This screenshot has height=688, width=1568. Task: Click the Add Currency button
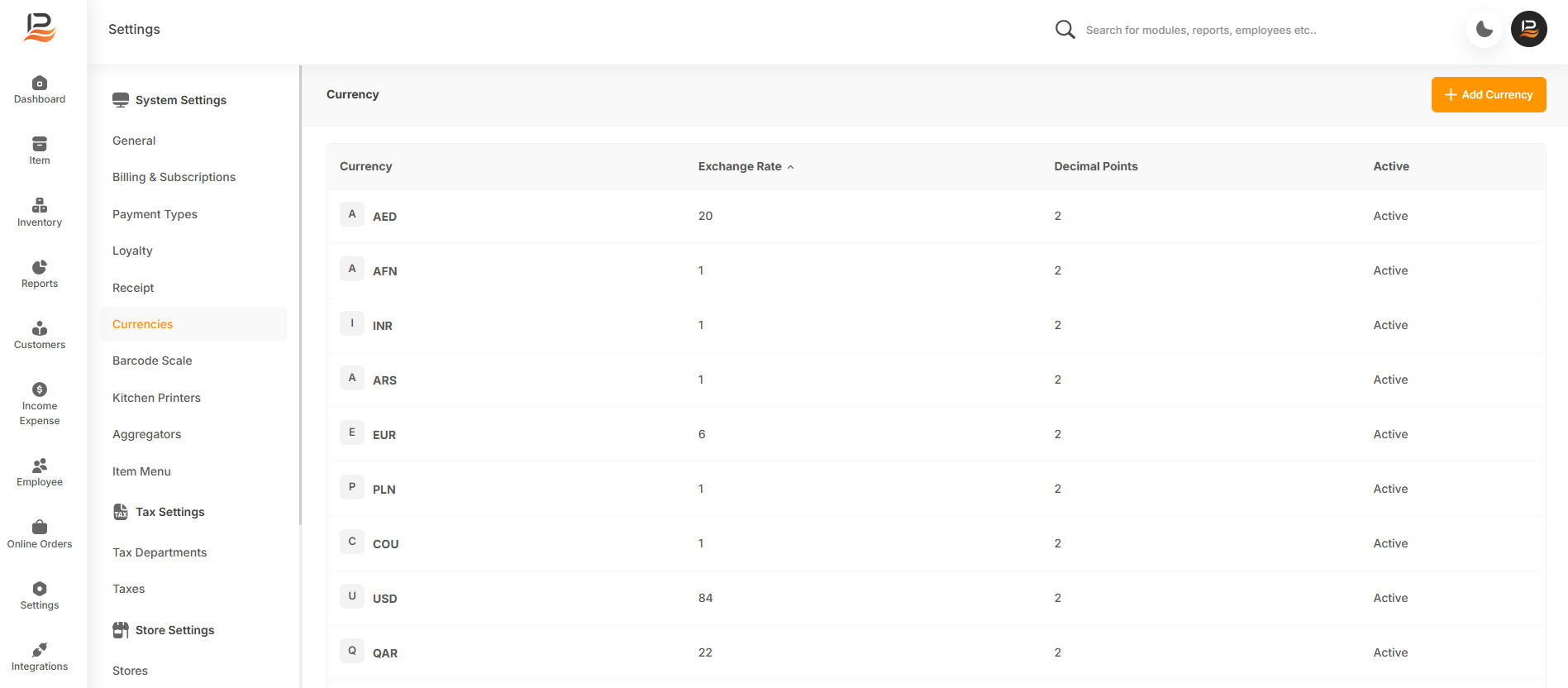point(1489,95)
